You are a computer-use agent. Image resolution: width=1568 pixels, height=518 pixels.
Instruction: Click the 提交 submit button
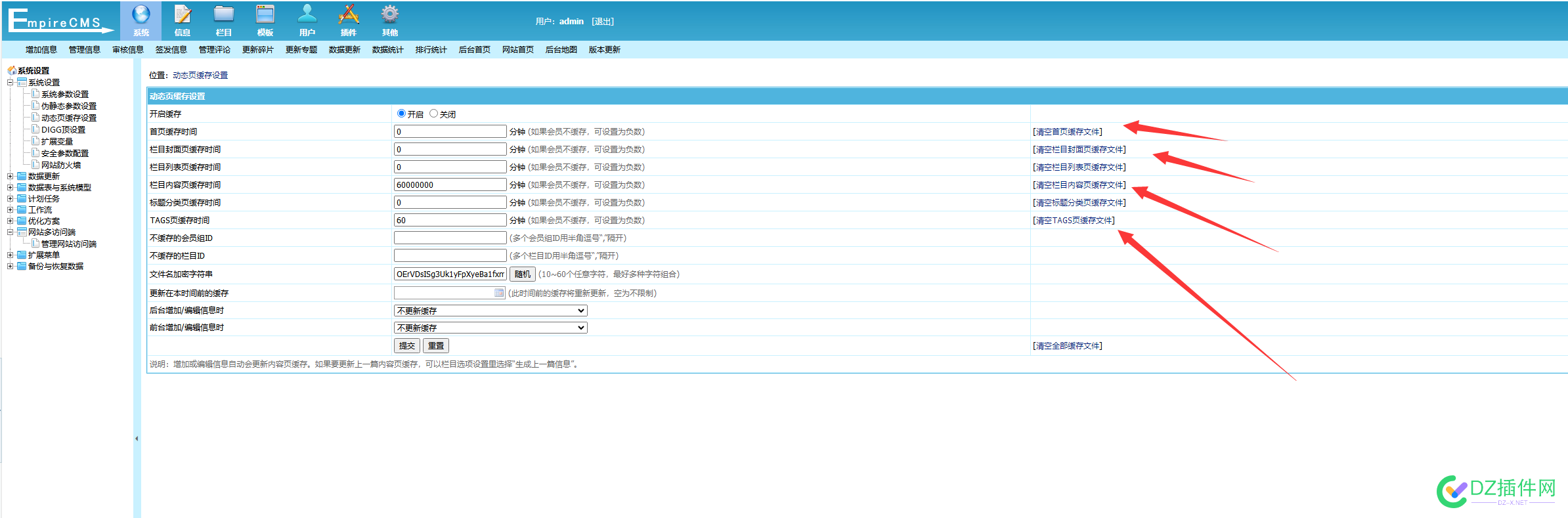pyautogui.click(x=407, y=345)
